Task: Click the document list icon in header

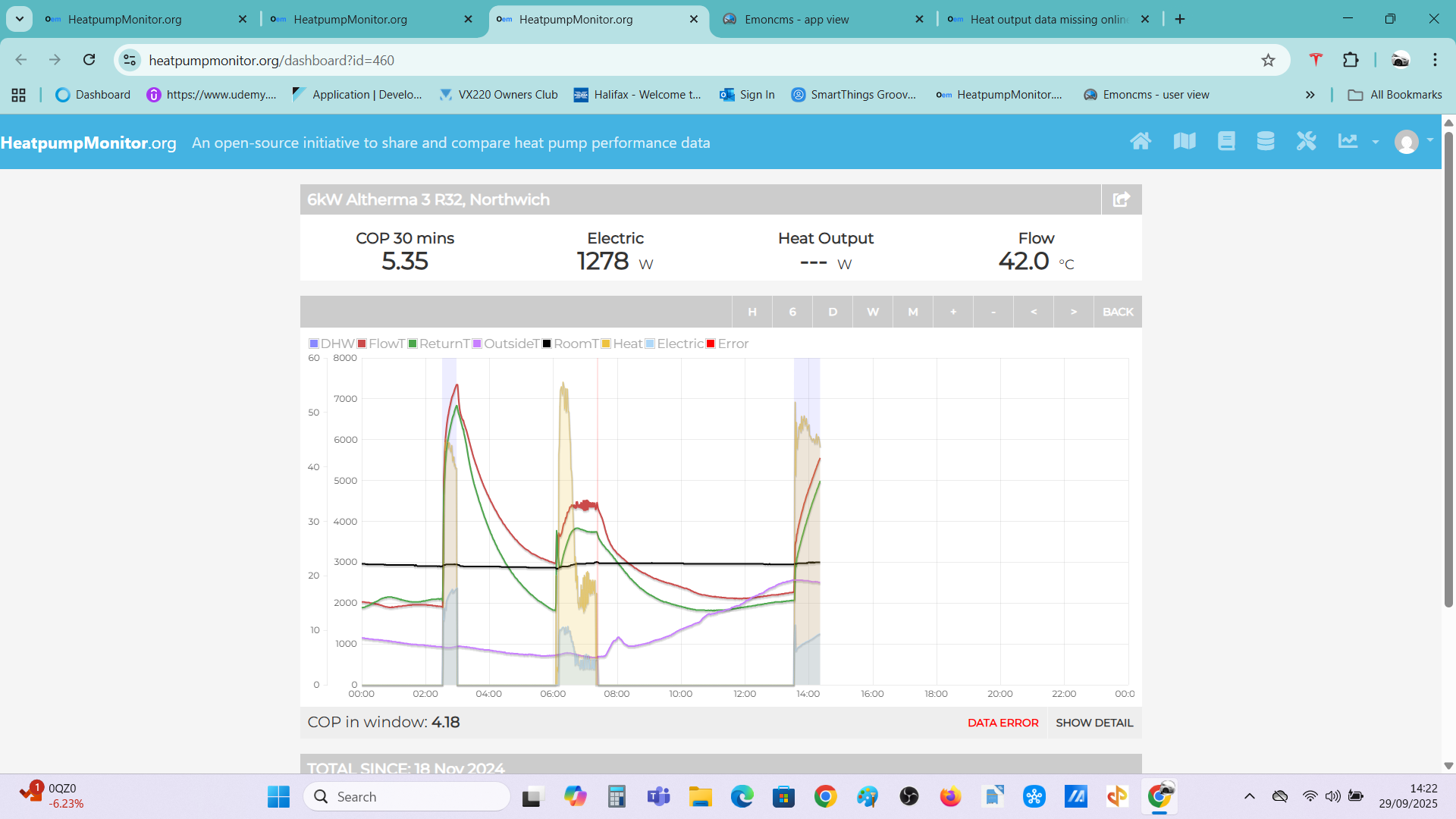Action: [1225, 141]
